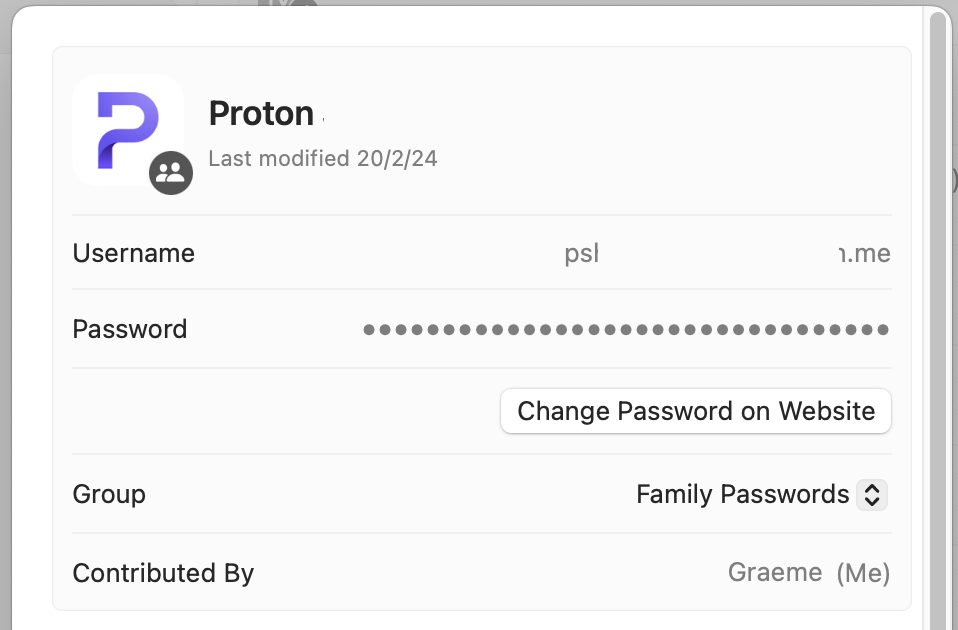
Task: Click the up-down chevron beside Family Passwords
Action: click(872, 494)
